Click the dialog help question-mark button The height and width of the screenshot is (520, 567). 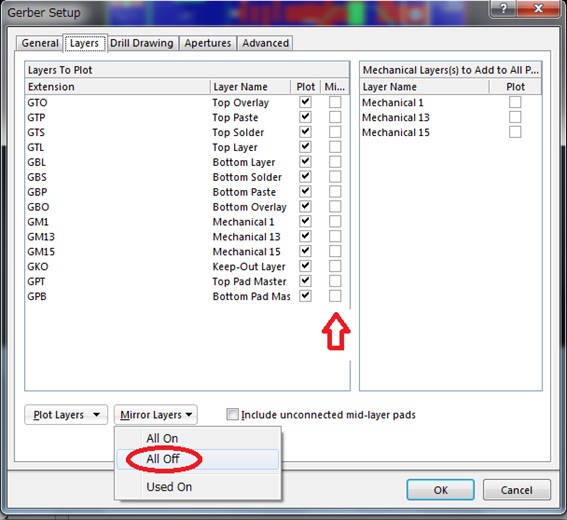tap(503, 8)
